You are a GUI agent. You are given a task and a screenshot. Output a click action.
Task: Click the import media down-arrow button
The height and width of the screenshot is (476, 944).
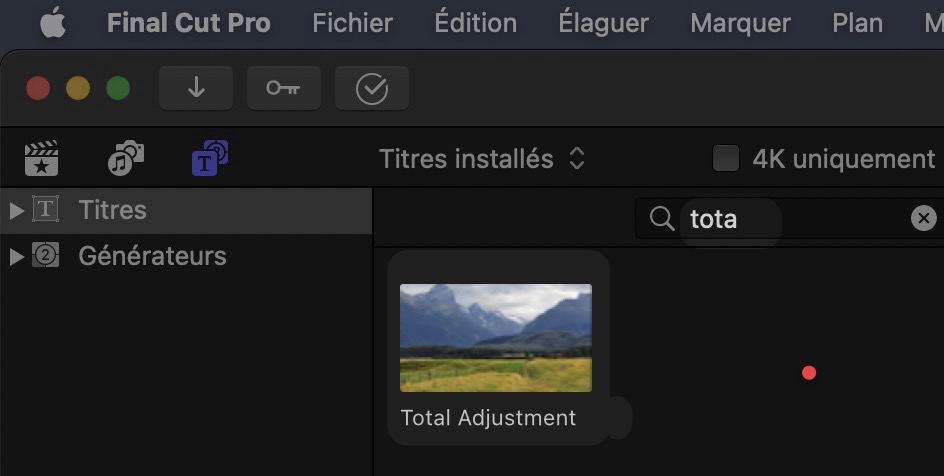196,88
